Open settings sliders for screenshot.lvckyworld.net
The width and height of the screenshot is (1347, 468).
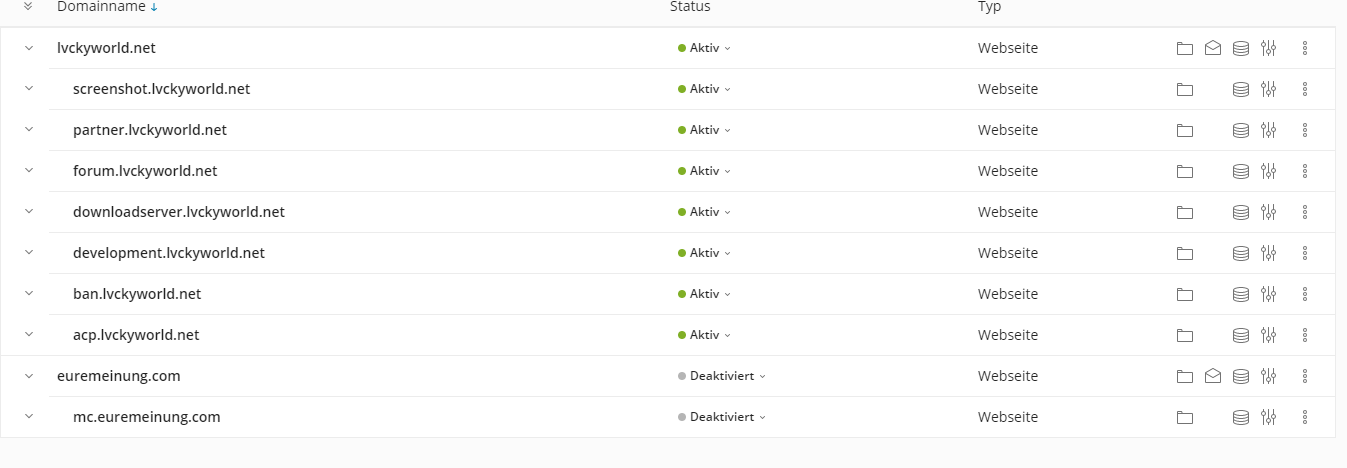click(x=1269, y=89)
